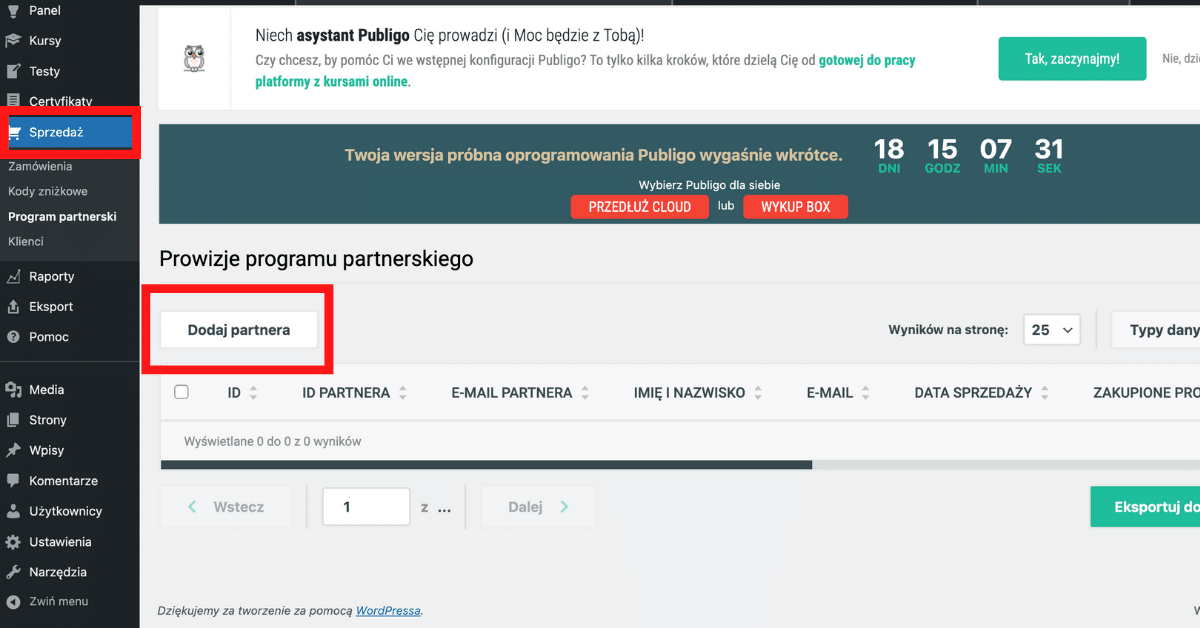Viewport: 1200px width, 628px height.
Task: Click the Ustawienia settings icon
Action: click(13, 542)
